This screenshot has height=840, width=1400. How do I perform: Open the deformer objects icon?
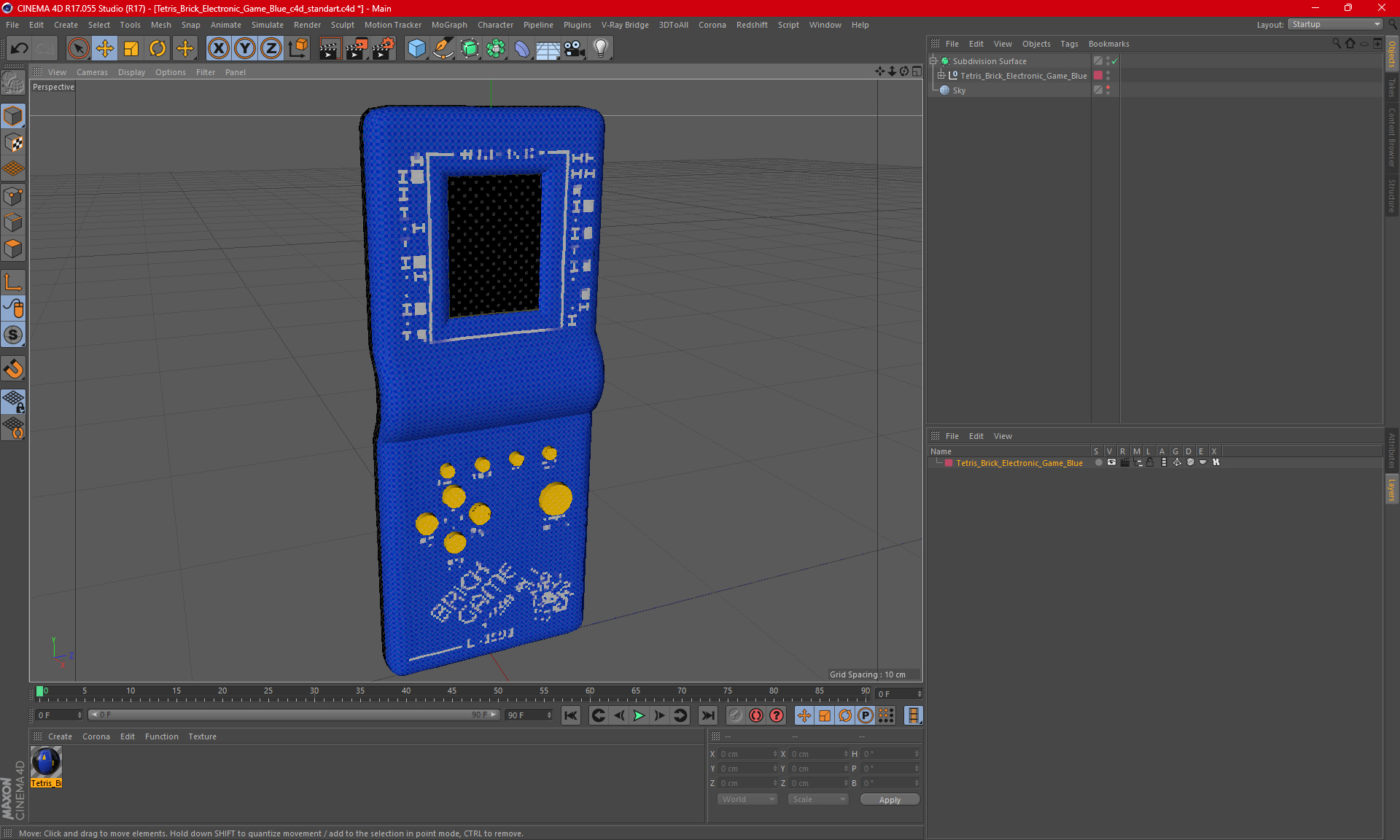(x=522, y=48)
